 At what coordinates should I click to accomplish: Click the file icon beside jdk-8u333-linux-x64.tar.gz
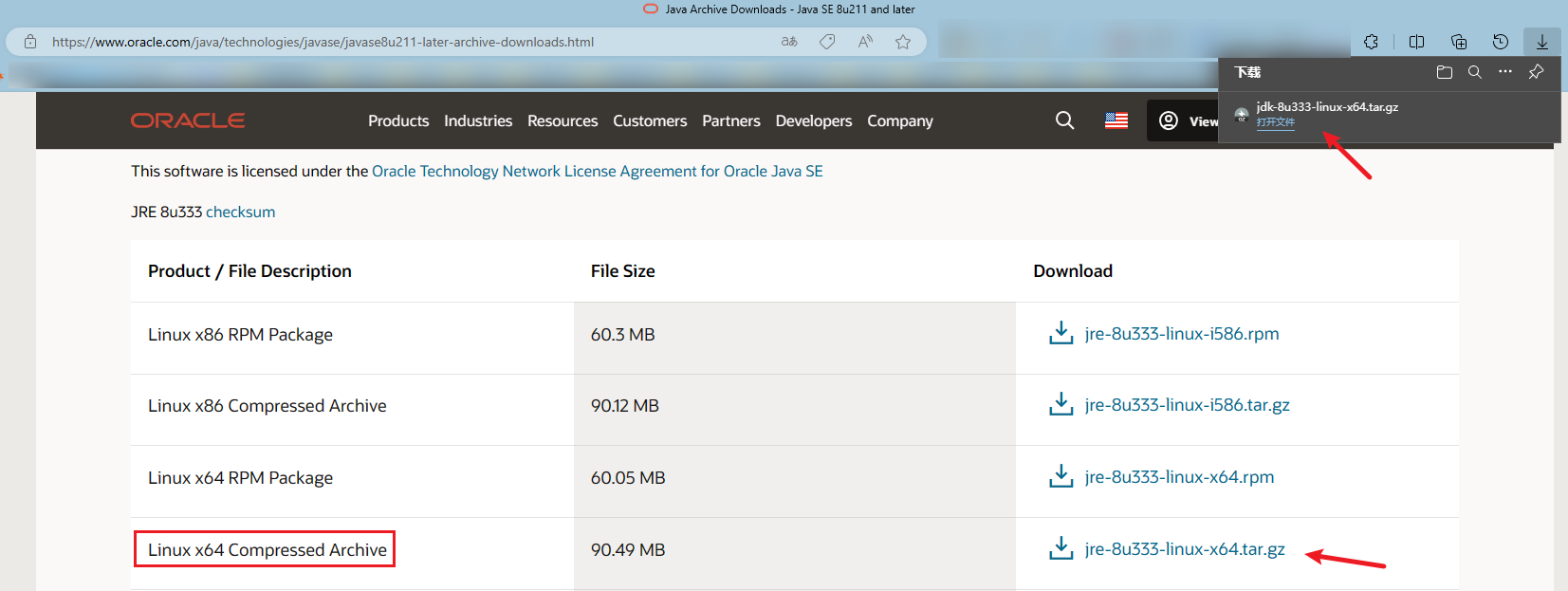point(1241,115)
